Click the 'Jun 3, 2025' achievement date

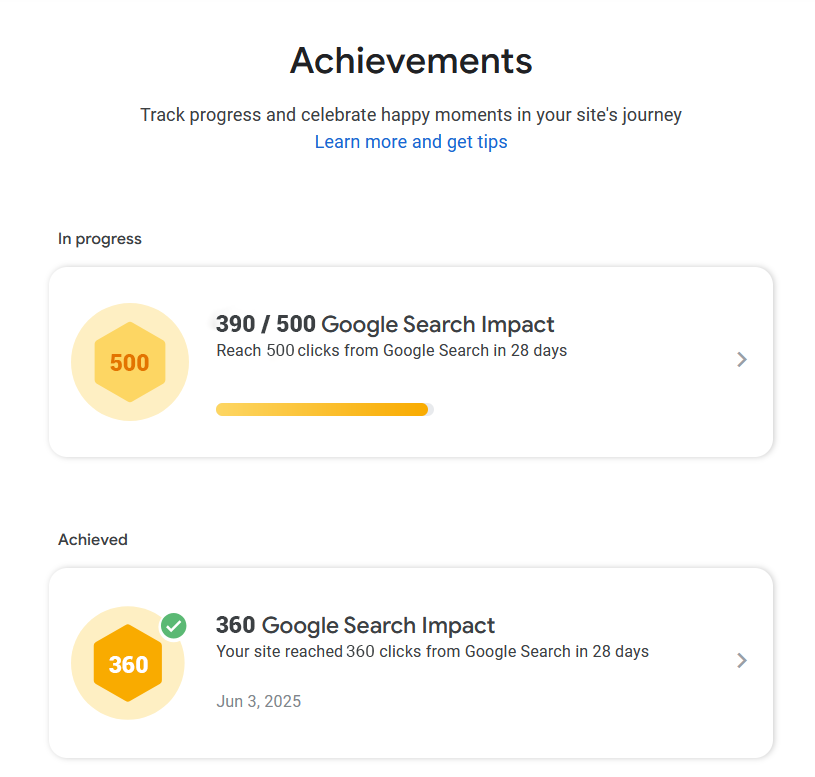(258, 701)
